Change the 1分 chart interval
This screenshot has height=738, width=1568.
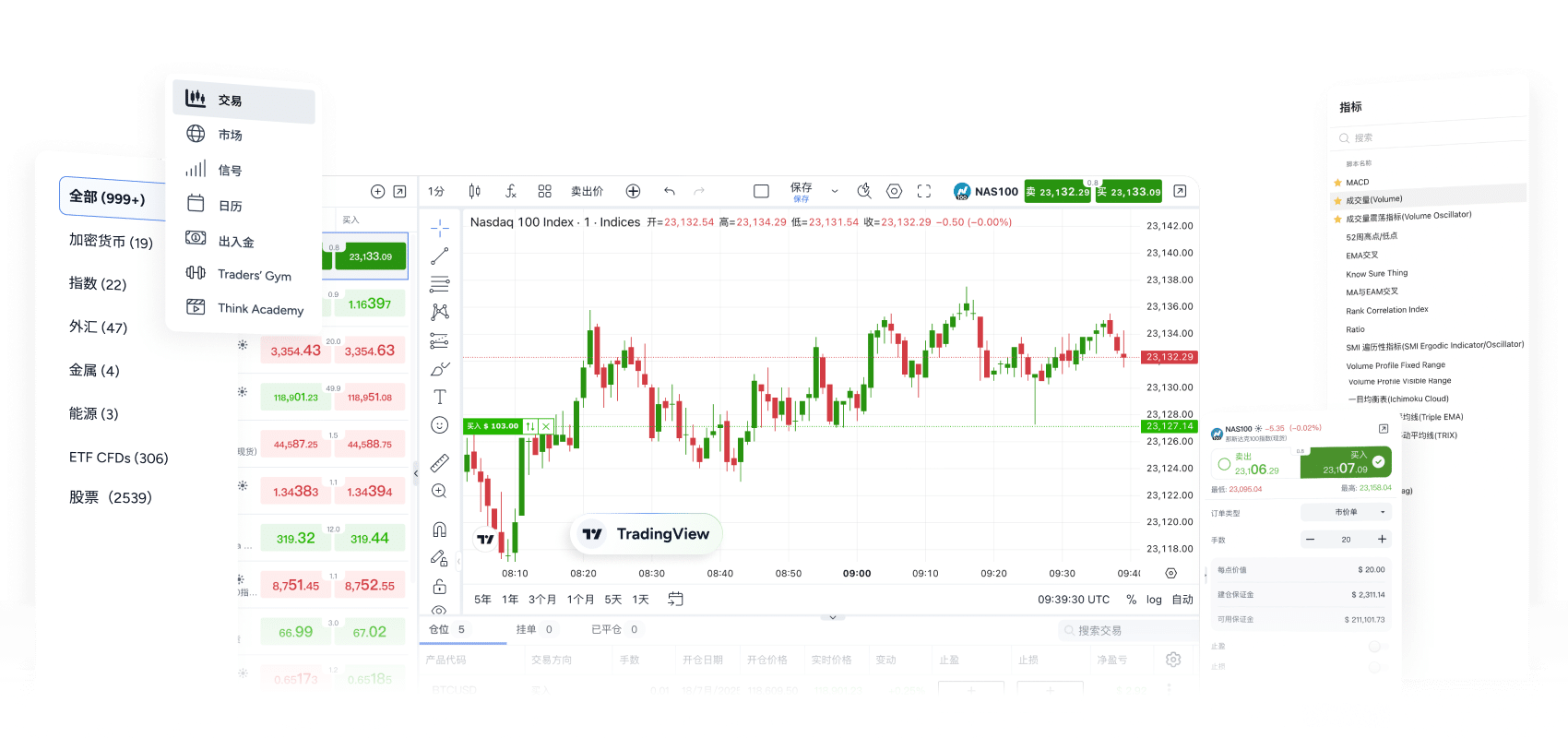436,192
